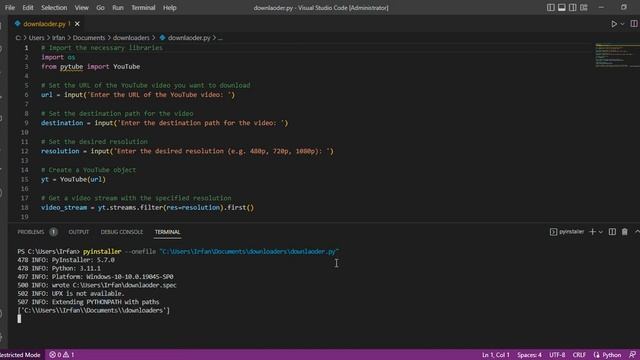
Task: Change encoding via UTF-8 status
Action: [x=557, y=355]
